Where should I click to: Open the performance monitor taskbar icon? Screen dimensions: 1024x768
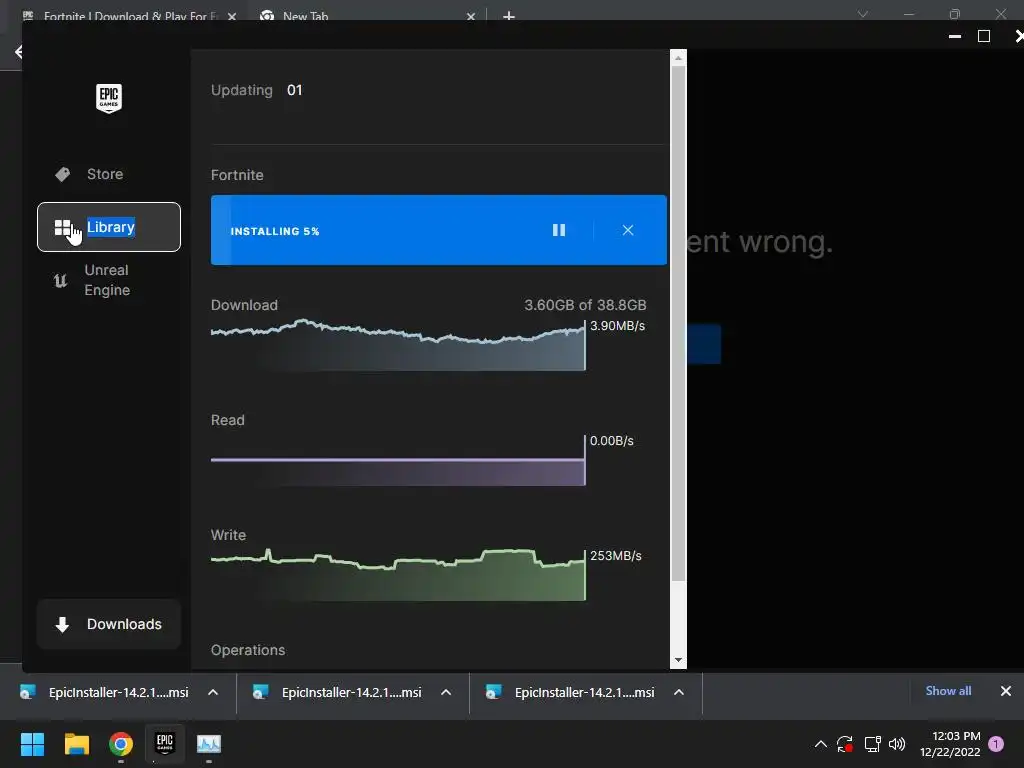click(209, 744)
